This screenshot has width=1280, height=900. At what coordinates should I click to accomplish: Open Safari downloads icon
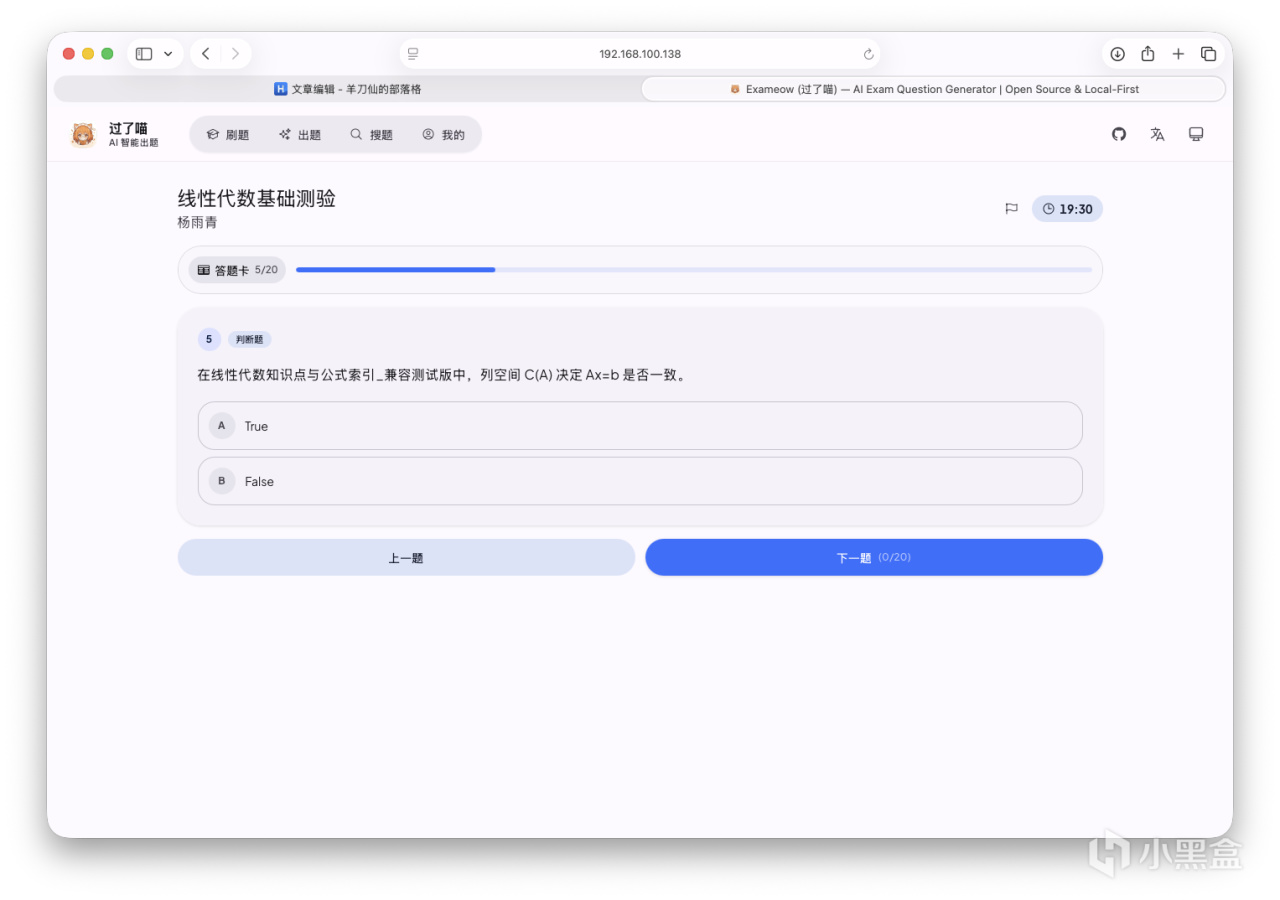point(1118,54)
